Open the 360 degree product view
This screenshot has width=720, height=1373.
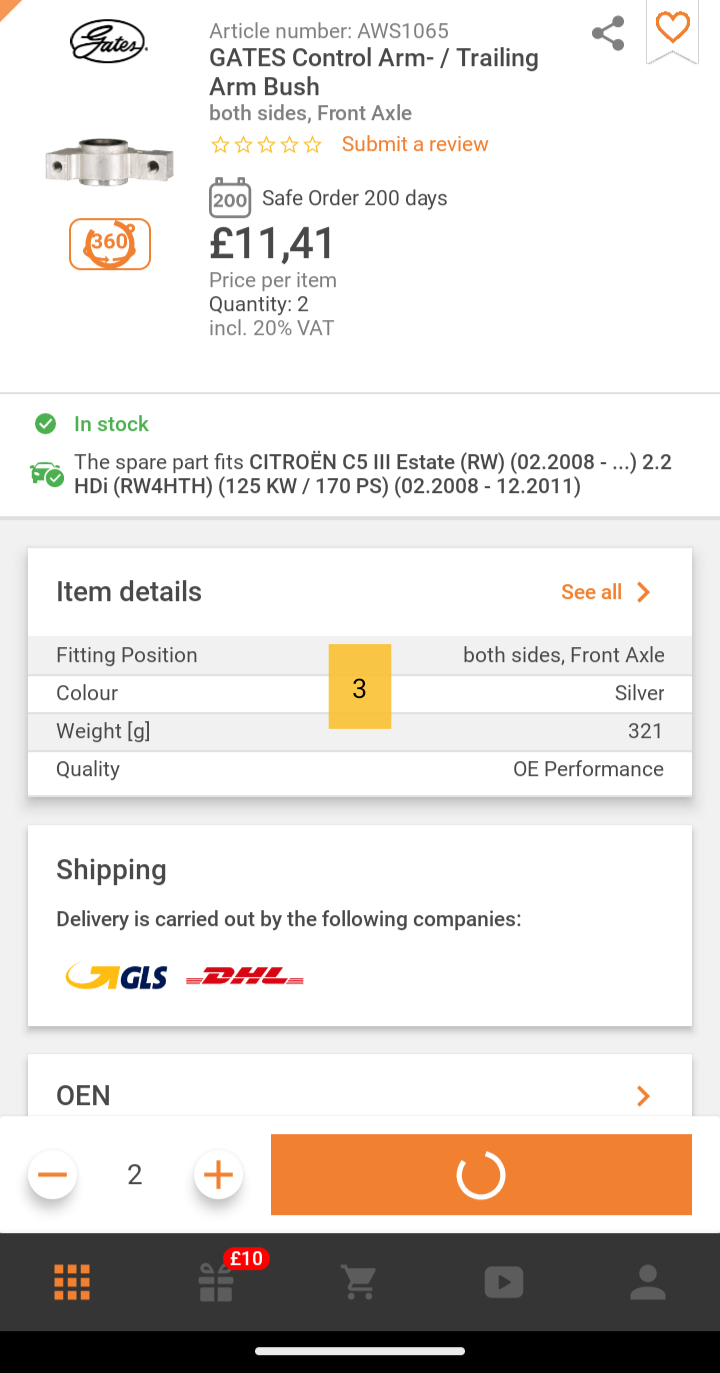coord(110,244)
